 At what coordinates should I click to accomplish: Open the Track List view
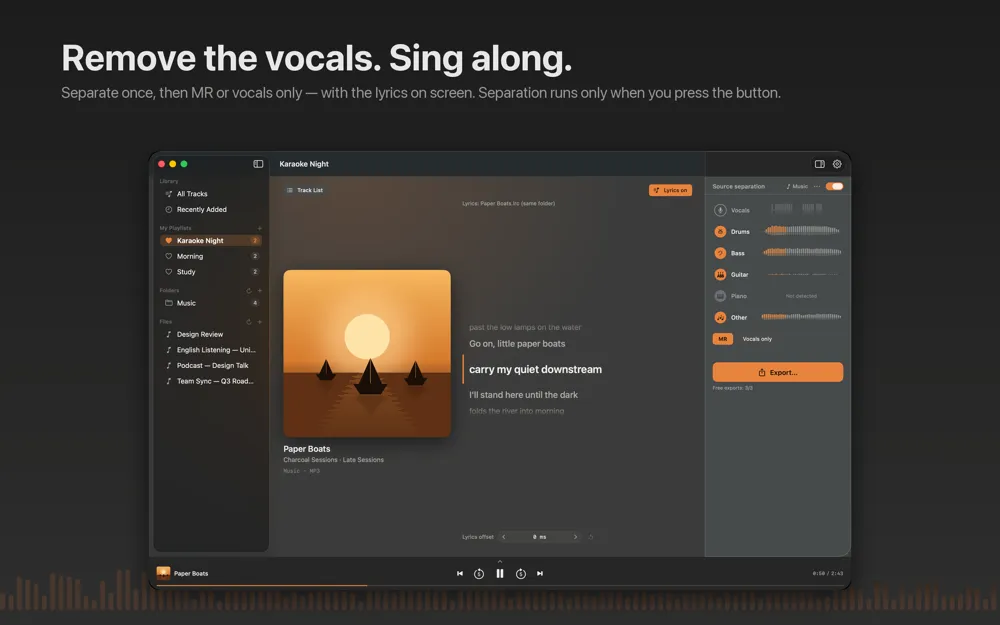pyautogui.click(x=305, y=190)
